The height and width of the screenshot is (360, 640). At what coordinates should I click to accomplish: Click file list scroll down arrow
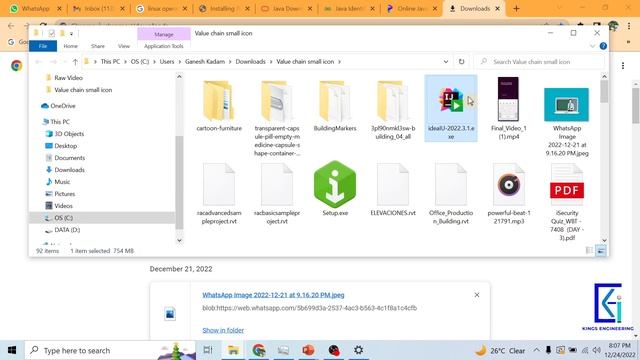pos(604,240)
